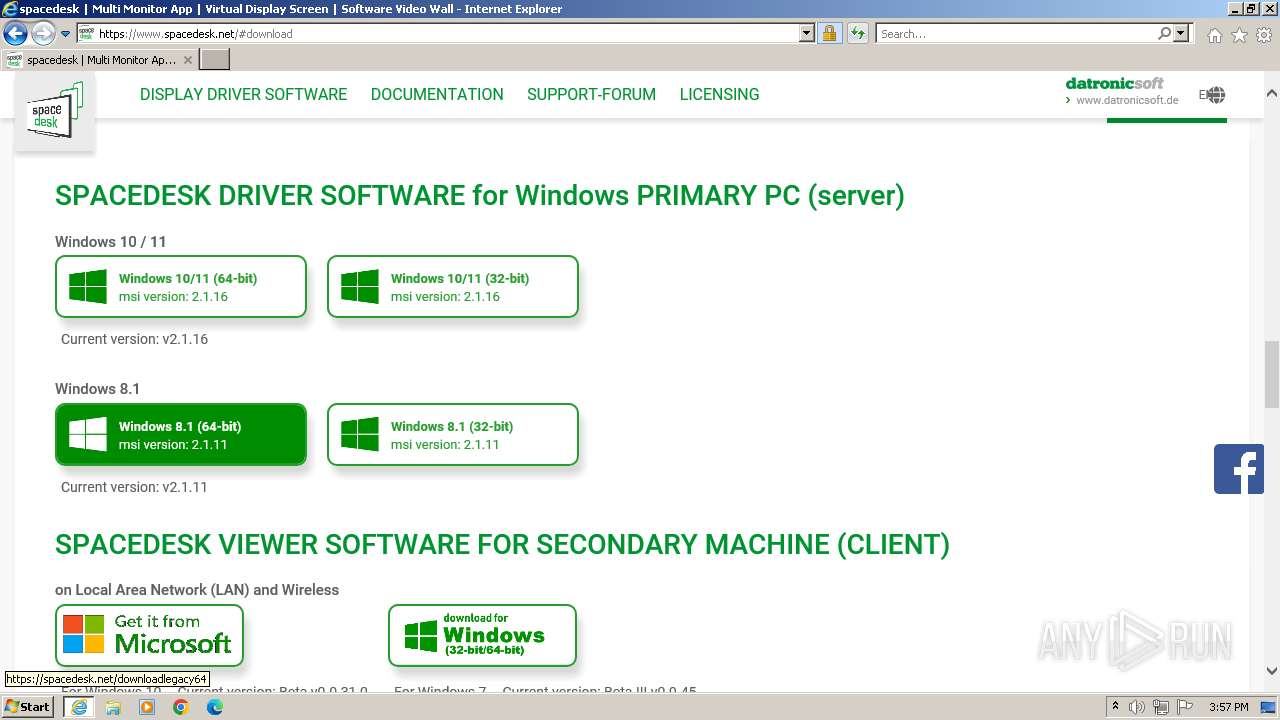This screenshot has width=1280, height=720.
Task: Click the language globe icon
Action: 1215,95
